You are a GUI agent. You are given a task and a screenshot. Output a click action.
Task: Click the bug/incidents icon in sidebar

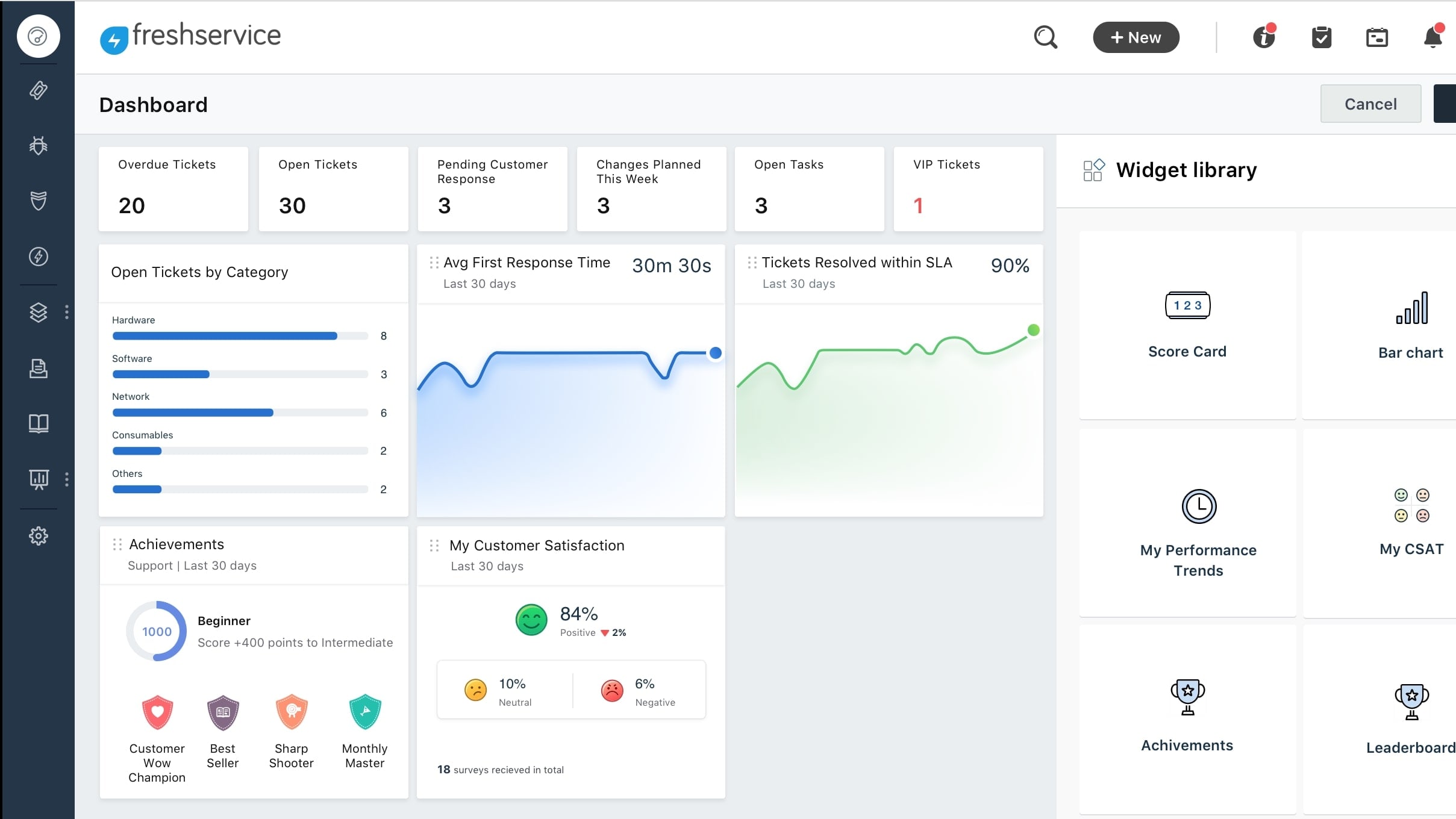tap(38, 145)
